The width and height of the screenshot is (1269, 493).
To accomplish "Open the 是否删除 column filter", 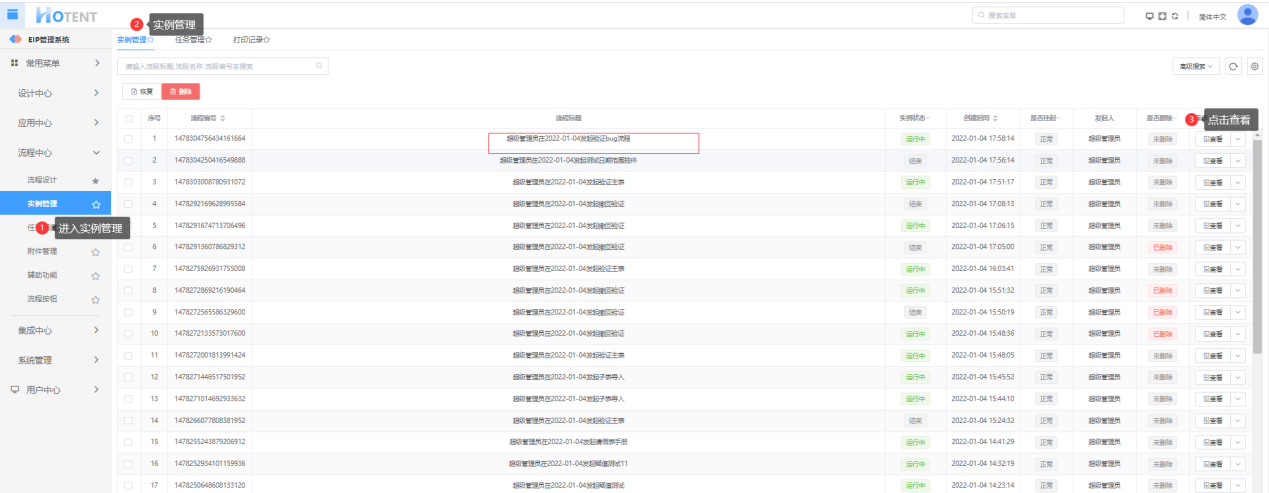I will click(1176, 118).
